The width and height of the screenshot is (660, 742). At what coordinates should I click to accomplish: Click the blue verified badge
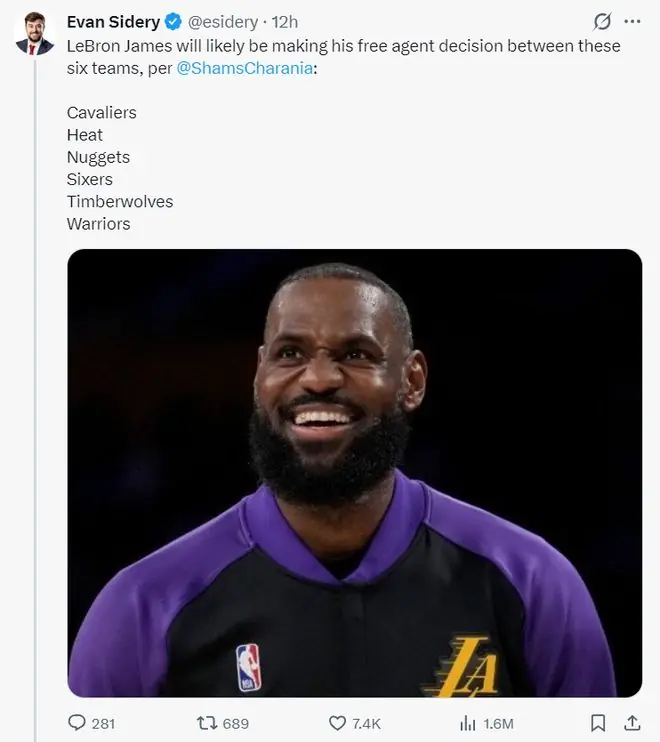(x=173, y=22)
